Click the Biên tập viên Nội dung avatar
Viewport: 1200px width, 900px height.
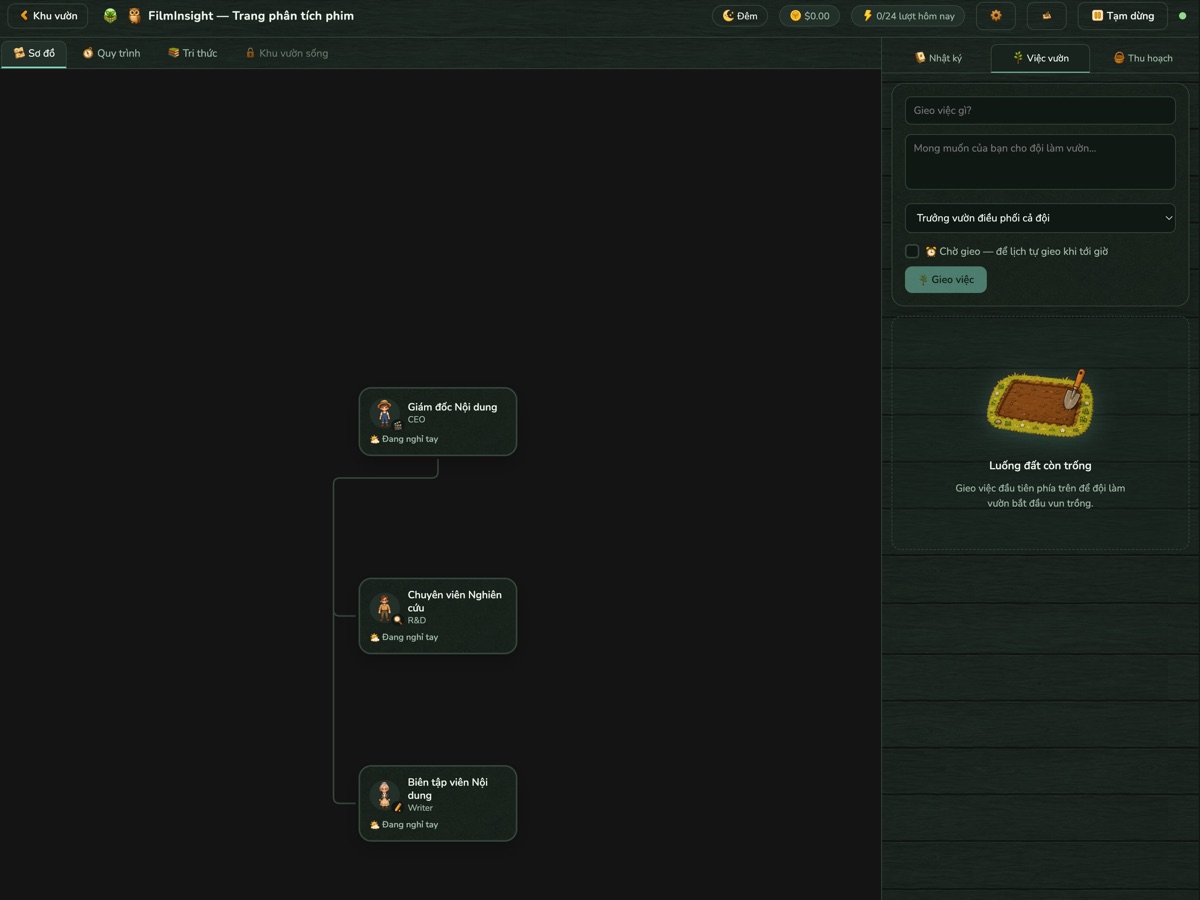pyautogui.click(x=385, y=795)
